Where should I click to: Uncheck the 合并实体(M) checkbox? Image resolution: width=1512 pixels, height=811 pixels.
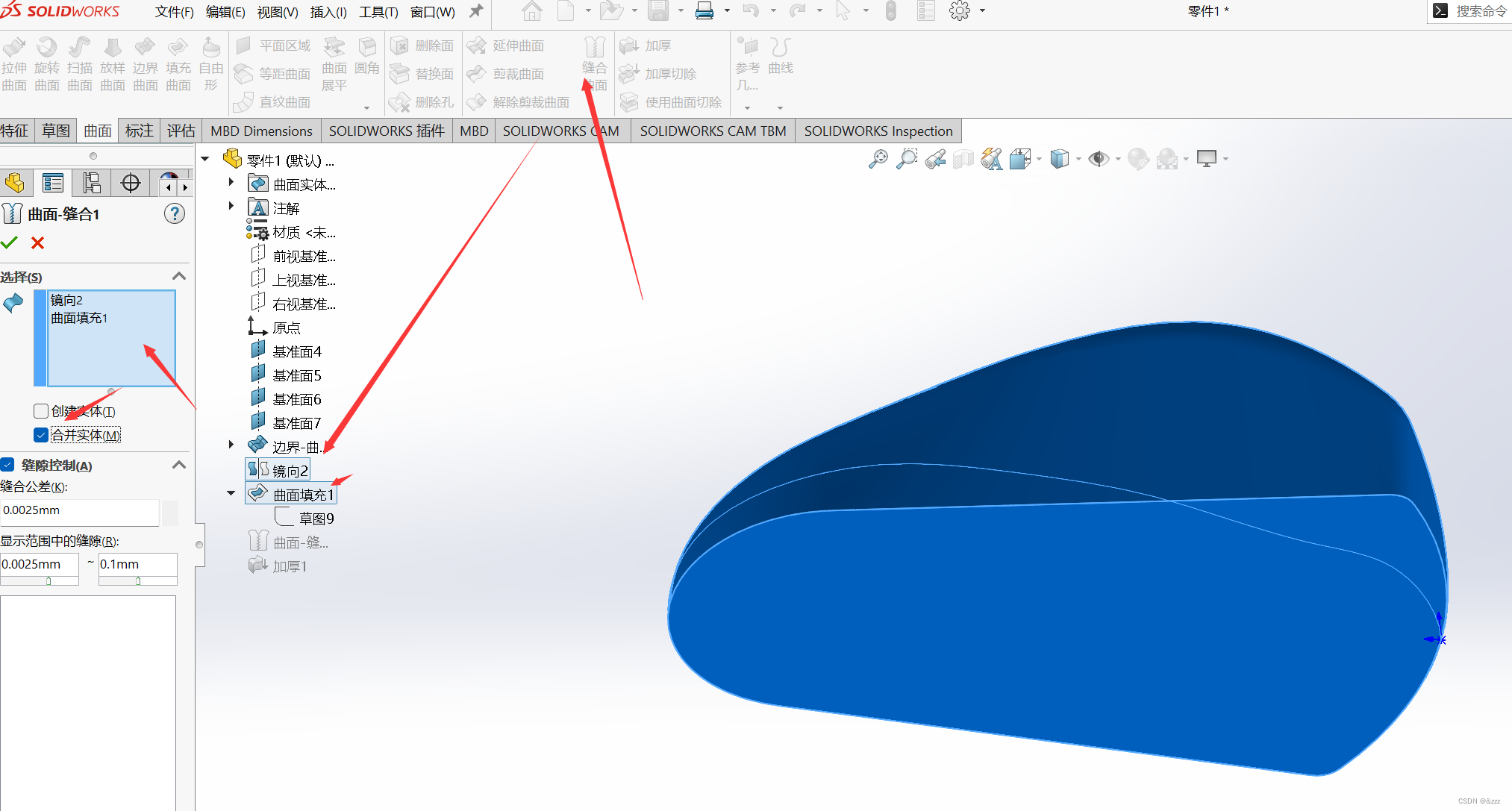pyautogui.click(x=41, y=435)
